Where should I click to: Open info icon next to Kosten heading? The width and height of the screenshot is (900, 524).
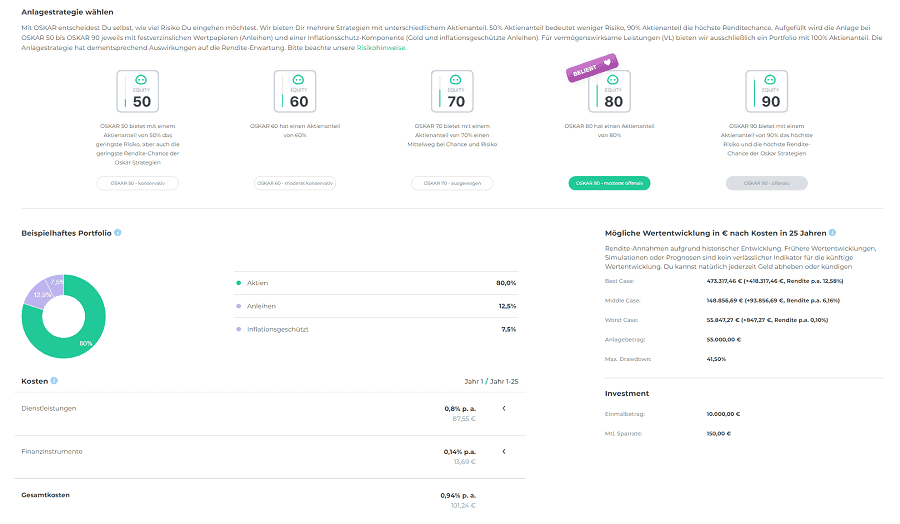click(x=54, y=381)
